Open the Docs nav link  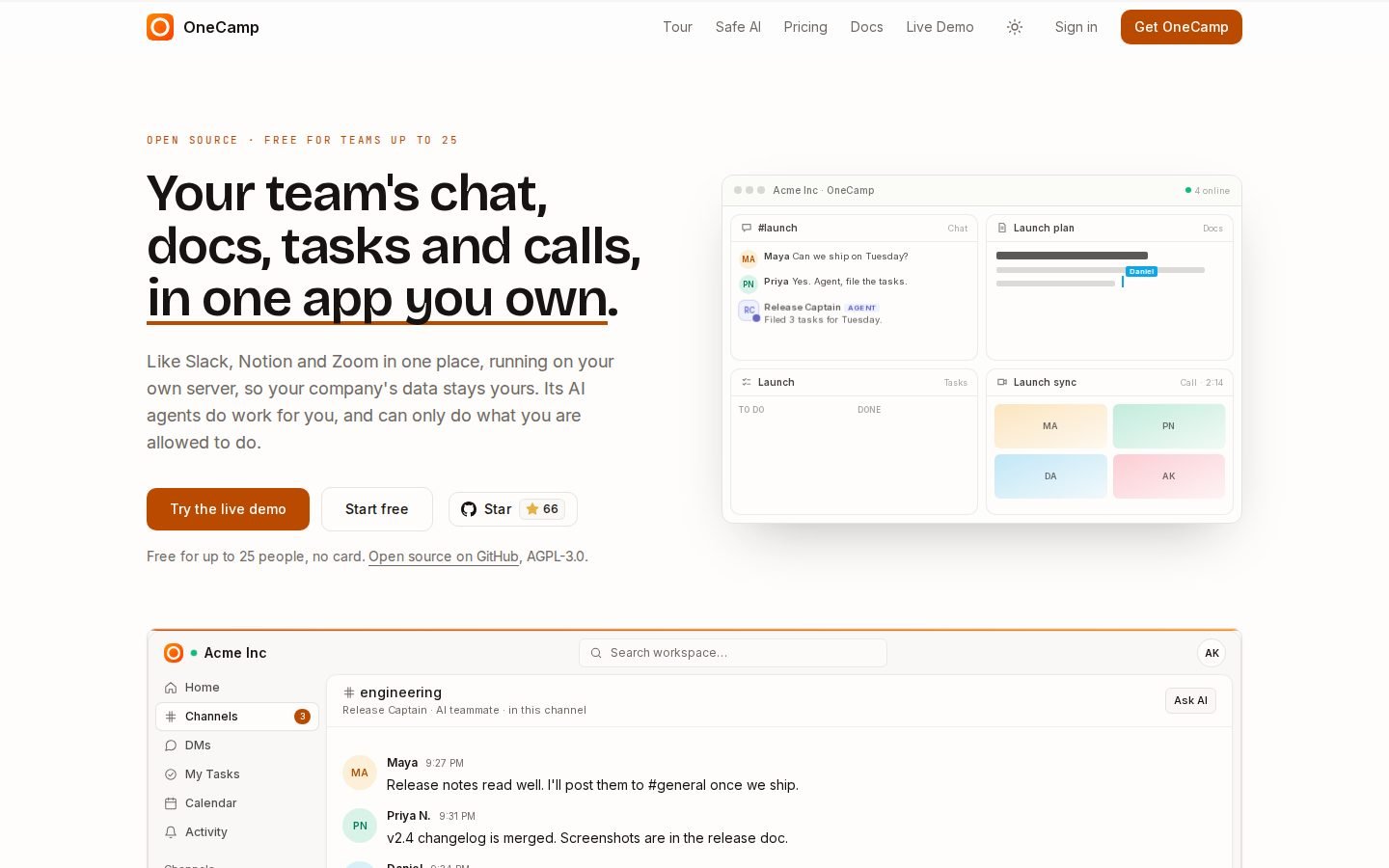(866, 27)
